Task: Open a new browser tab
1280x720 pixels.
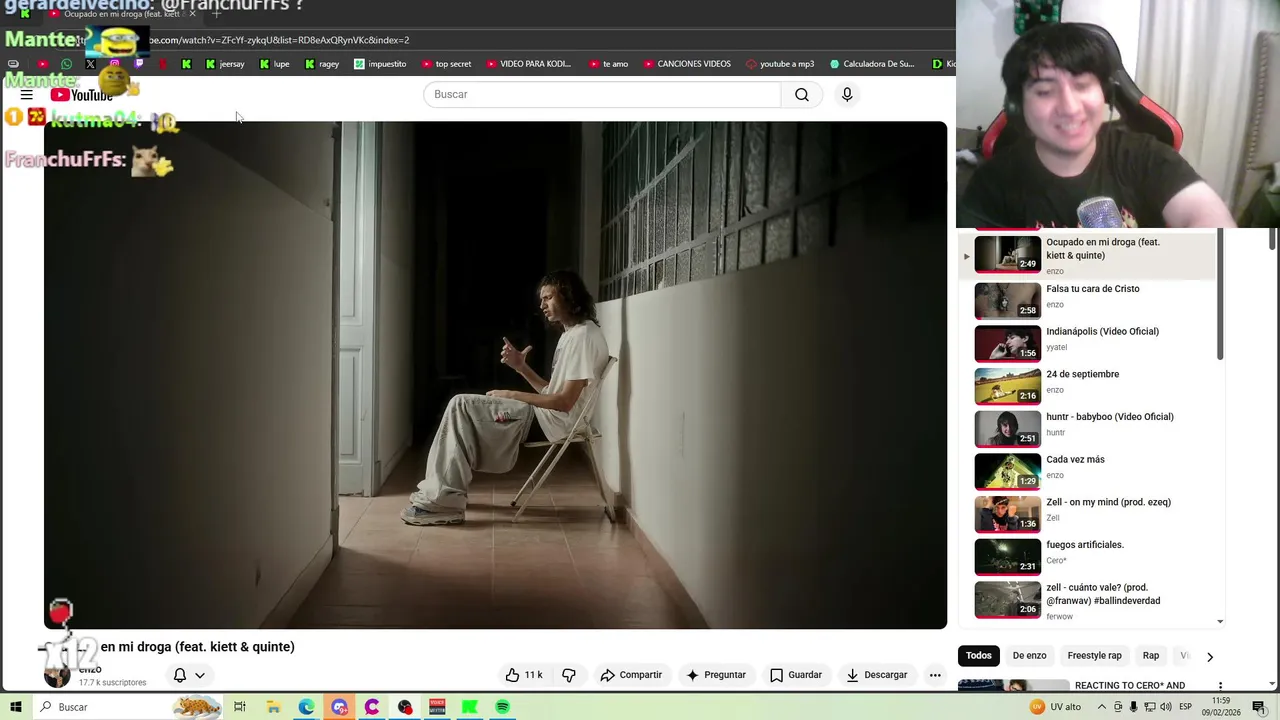Action: click(x=216, y=14)
